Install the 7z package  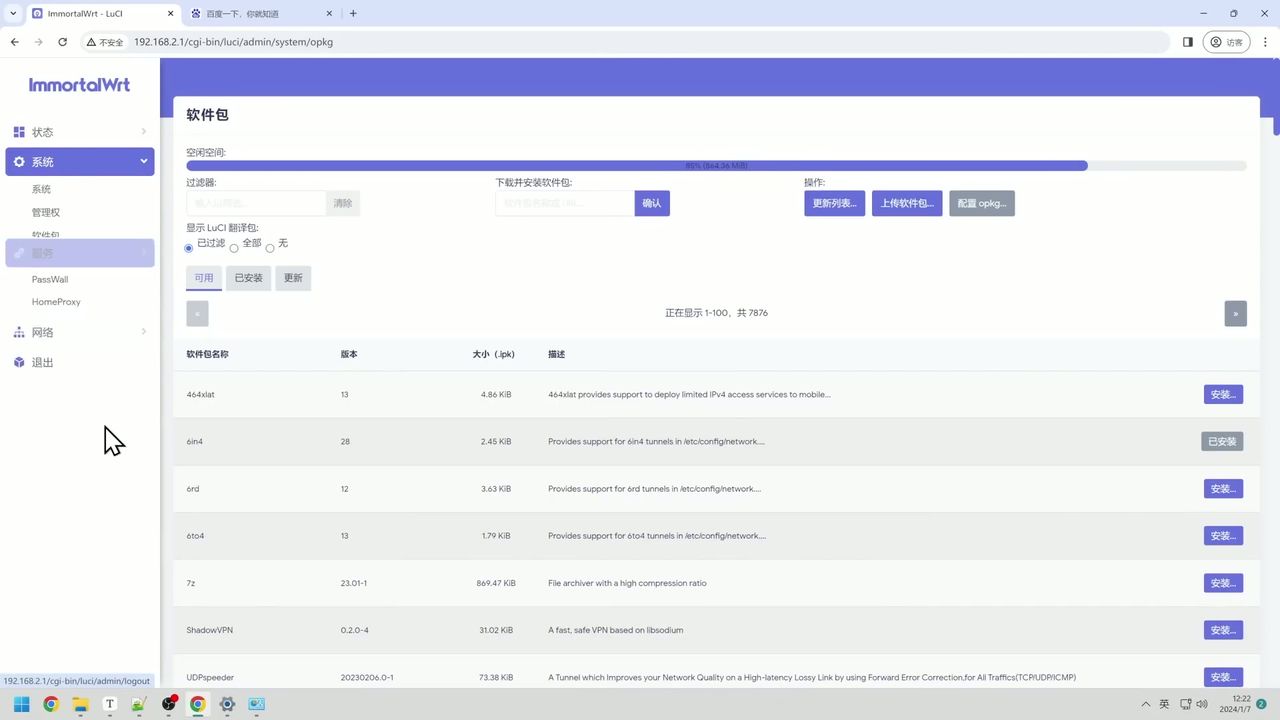pos(1222,583)
